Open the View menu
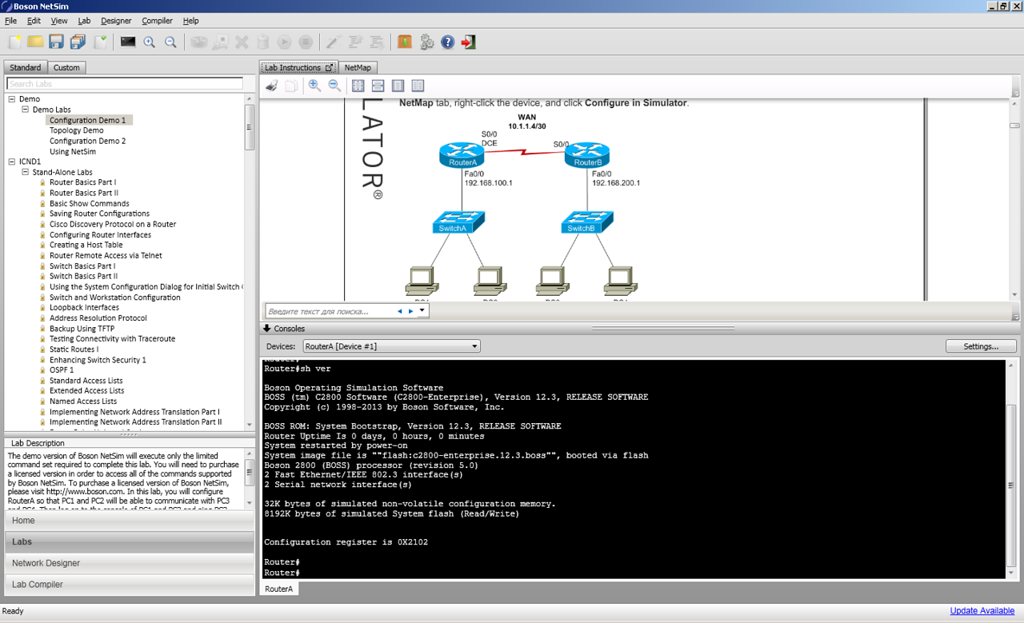 [59, 21]
